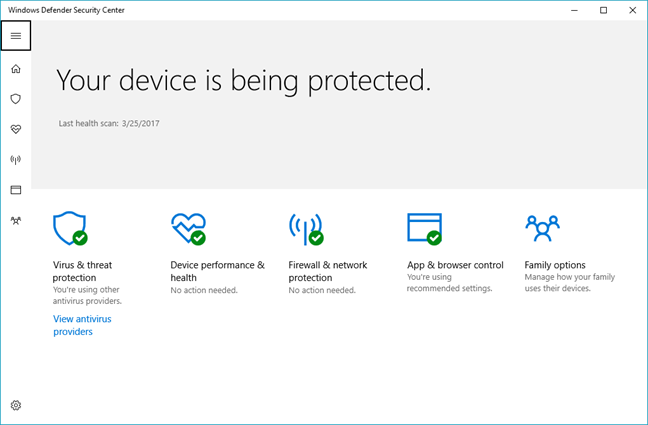
Task: Select the Firewall & network protection title
Action: click(328, 271)
